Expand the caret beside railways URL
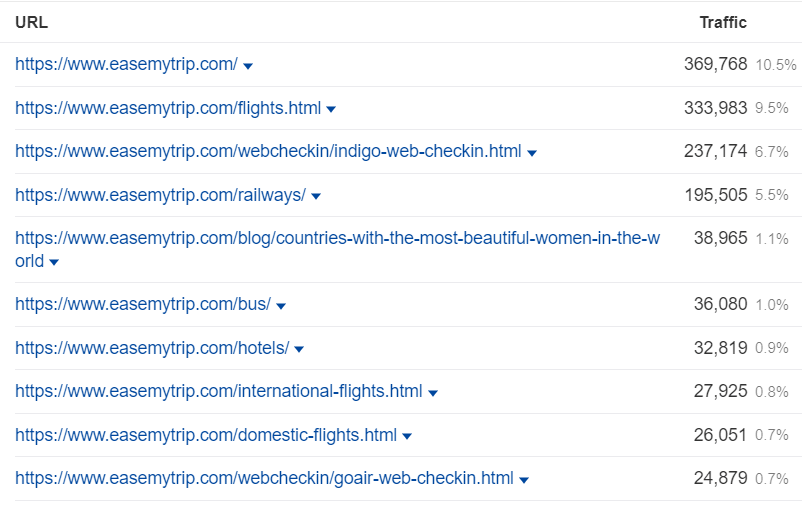Viewport: 802px width, 510px height. [316, 197]
